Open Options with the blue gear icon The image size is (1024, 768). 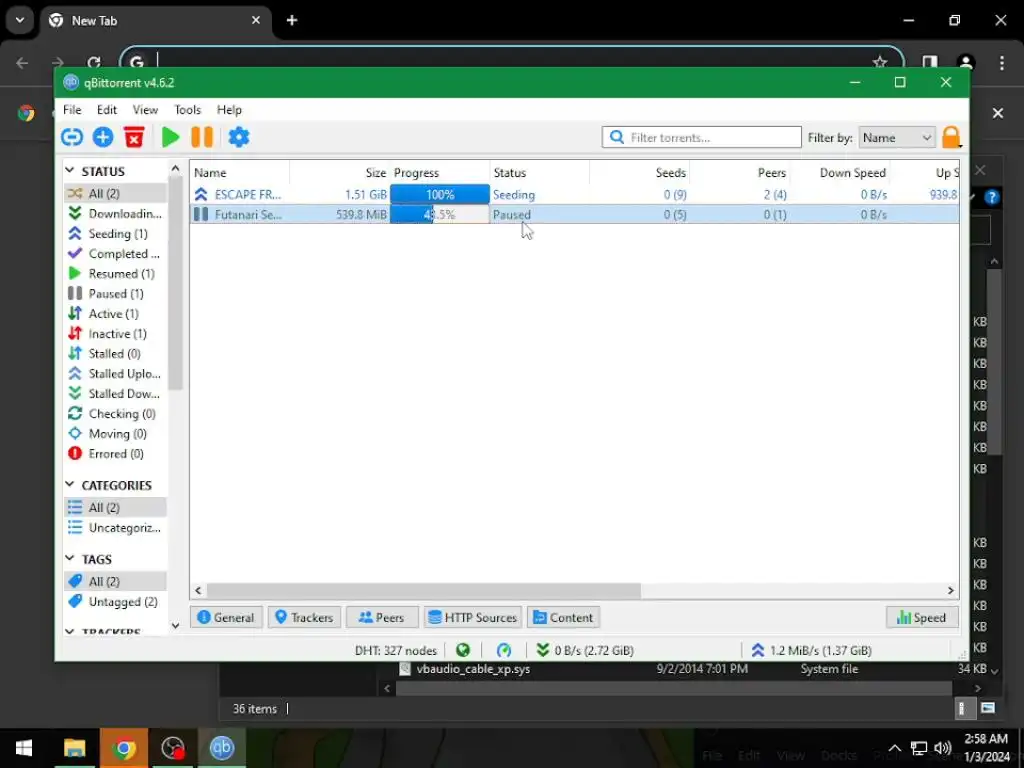(x=239, y=137)
